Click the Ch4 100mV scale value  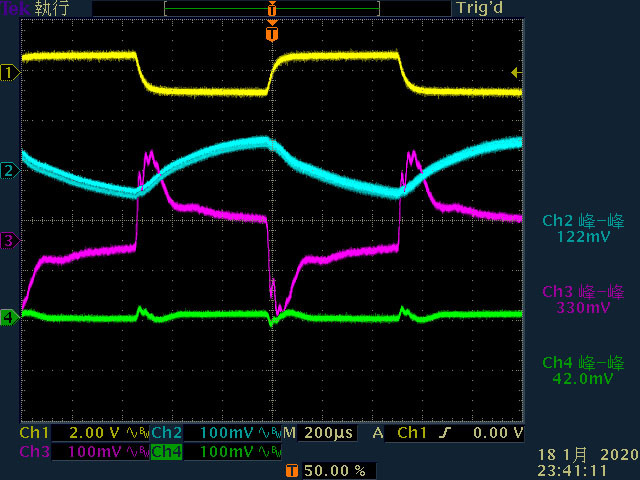coord(227,452)
